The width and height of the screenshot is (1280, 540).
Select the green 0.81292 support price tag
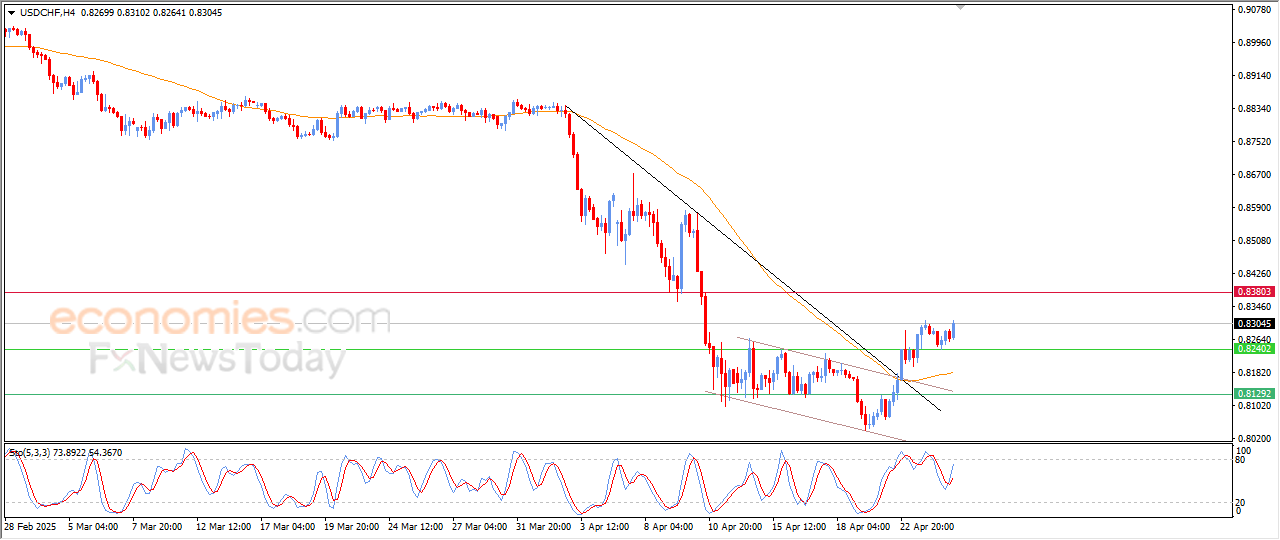[1254, 394]
